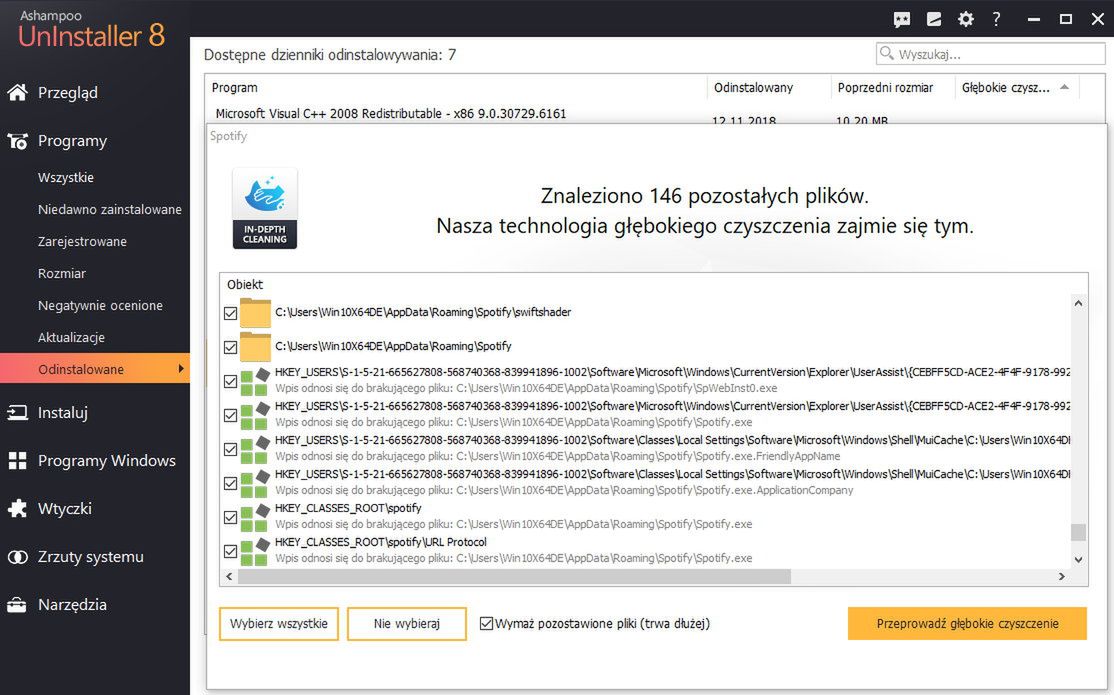The image size is (1114, 695).
Task: Click the Narzędzia tools icon
Action: pos(17,604)
